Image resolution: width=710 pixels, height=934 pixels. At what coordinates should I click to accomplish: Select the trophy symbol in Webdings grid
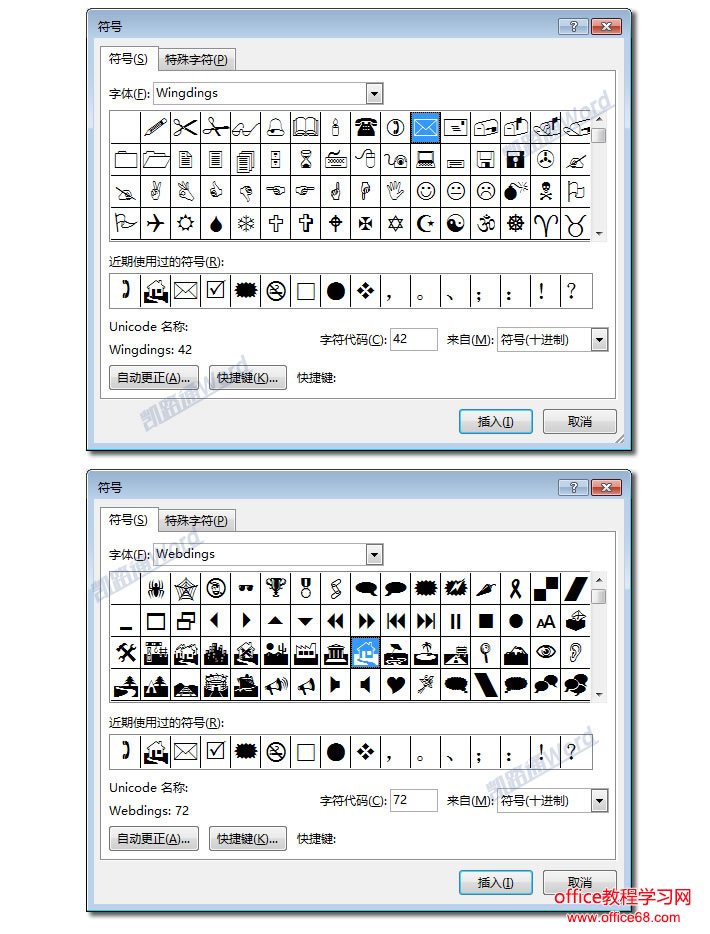pyautogui.click(x=275, y=589)
